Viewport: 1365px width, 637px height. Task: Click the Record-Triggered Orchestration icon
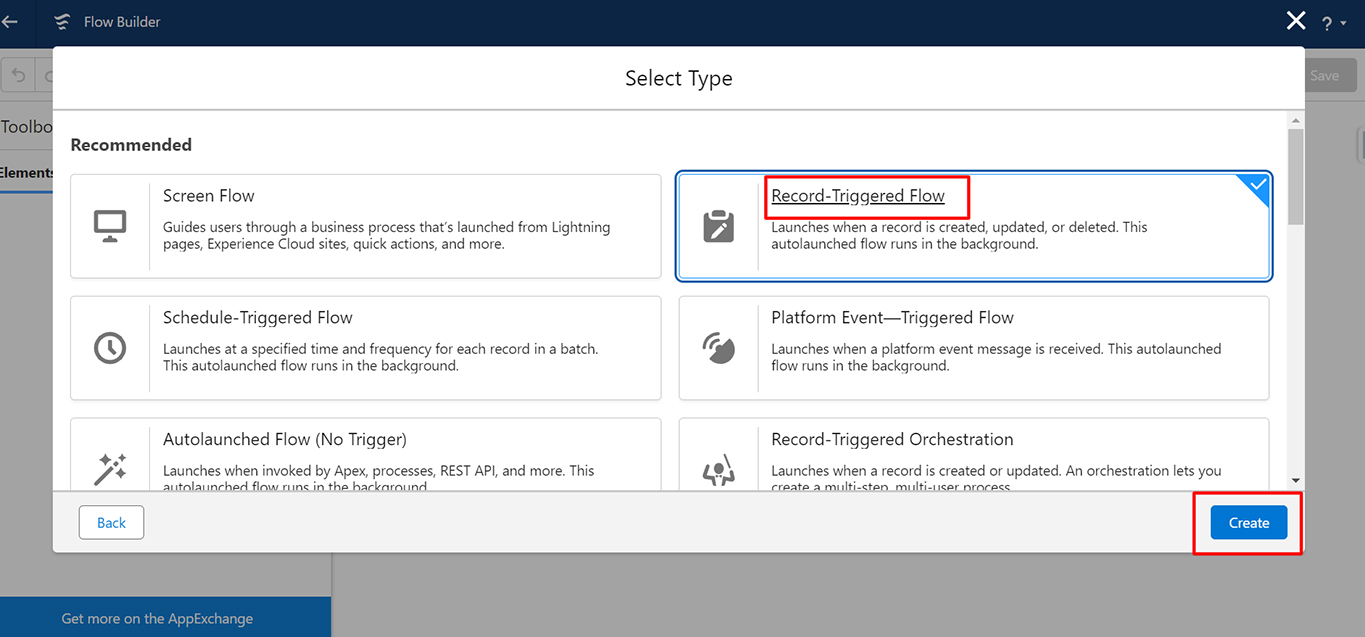(x=718, y=470)
